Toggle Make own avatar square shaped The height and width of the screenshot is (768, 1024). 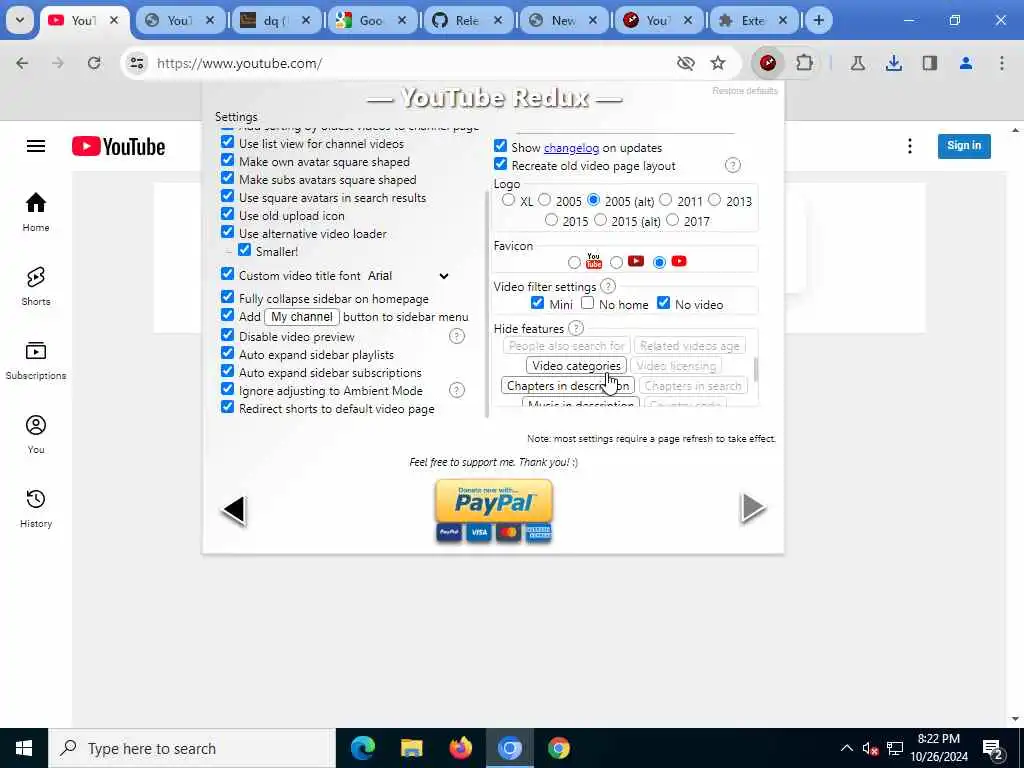point(227,160)
